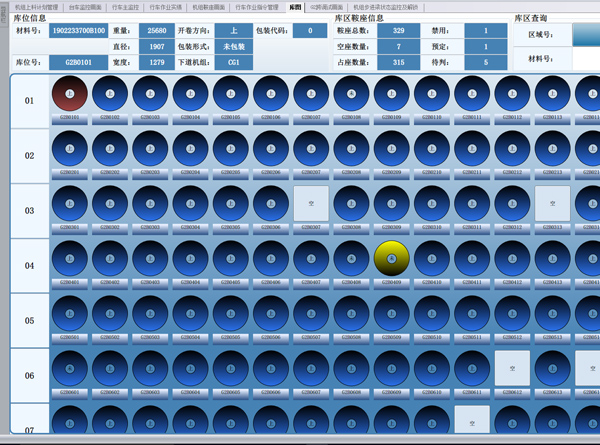
Task: Click the empty slot in row 07
Action: (x=472, y=420)
